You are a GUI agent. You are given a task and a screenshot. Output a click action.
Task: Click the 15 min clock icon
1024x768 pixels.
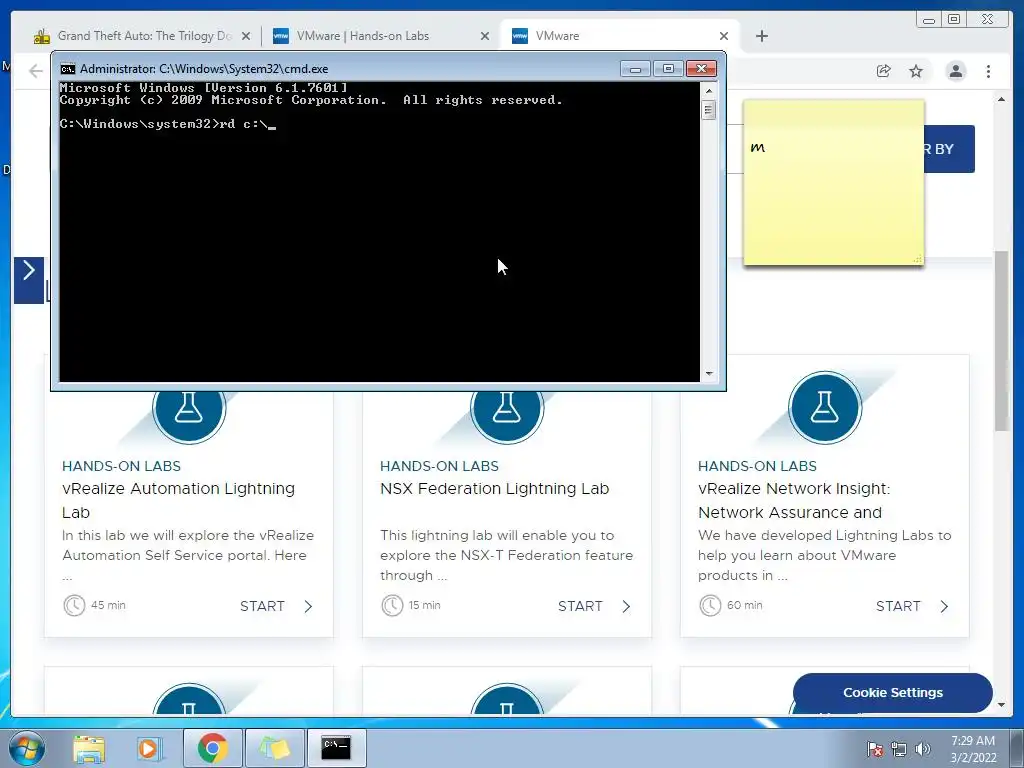[x=392, y=605]
